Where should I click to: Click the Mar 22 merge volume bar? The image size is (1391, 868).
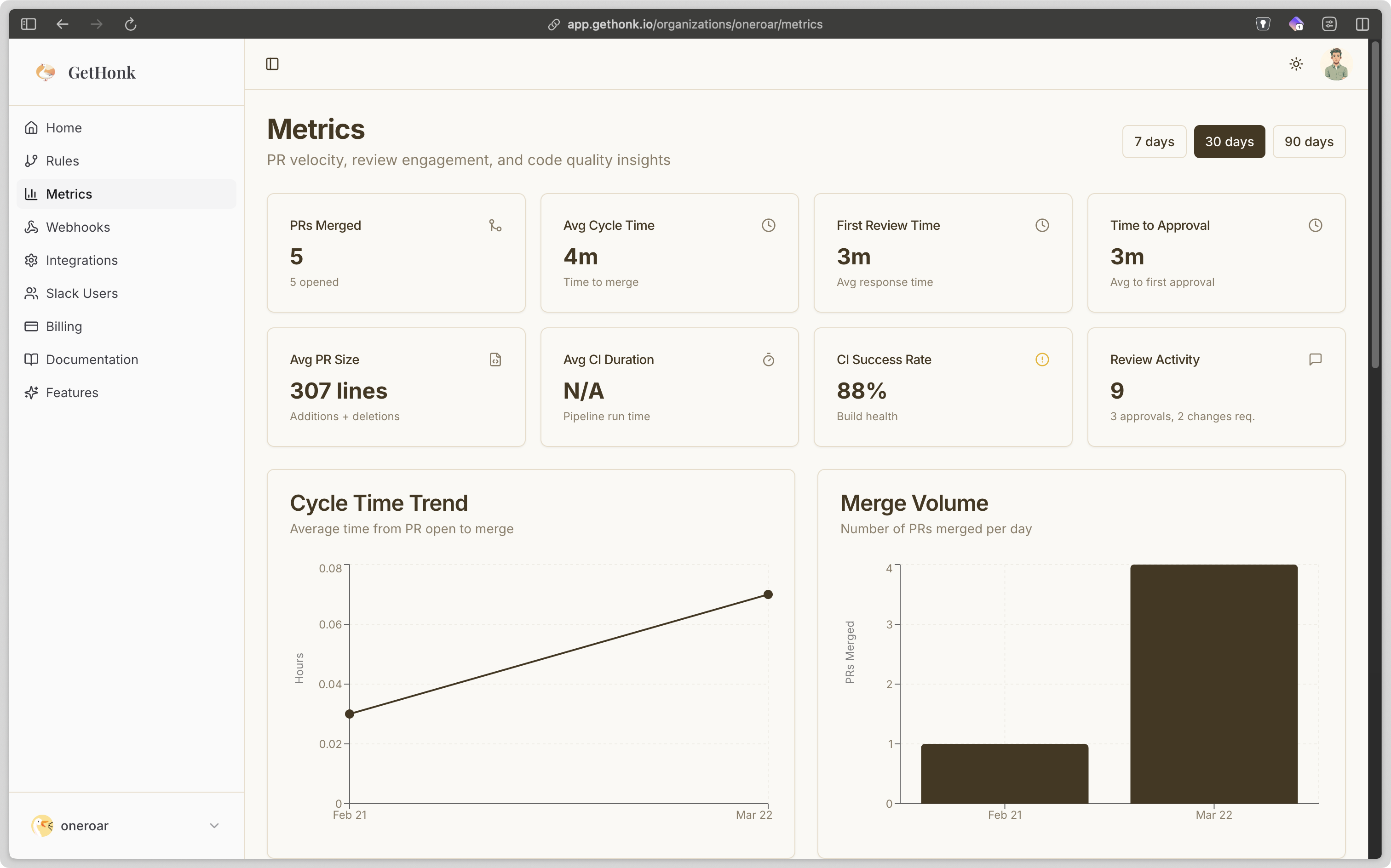point(1213,684)
